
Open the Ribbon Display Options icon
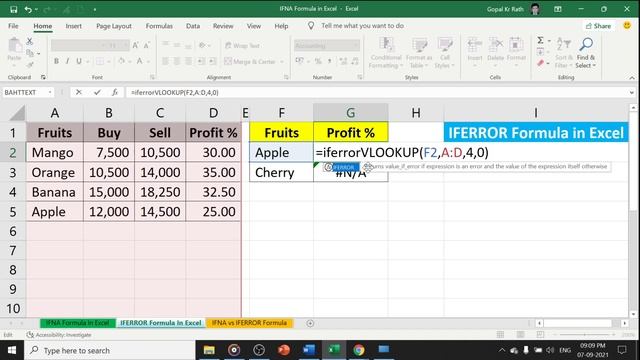pyautogui.click(x=558, y=9)
